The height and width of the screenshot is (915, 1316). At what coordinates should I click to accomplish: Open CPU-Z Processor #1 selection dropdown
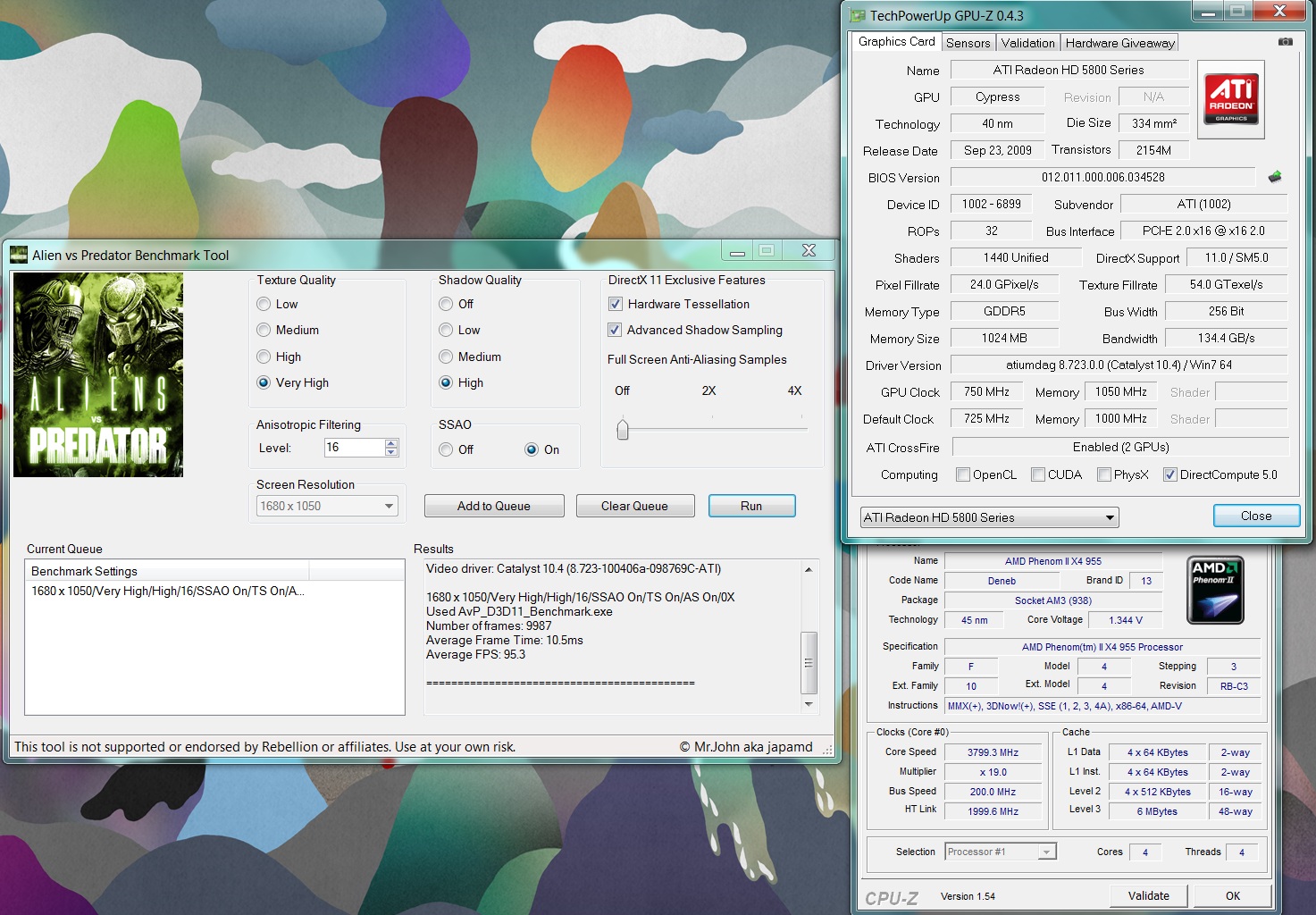(1001, 852)
